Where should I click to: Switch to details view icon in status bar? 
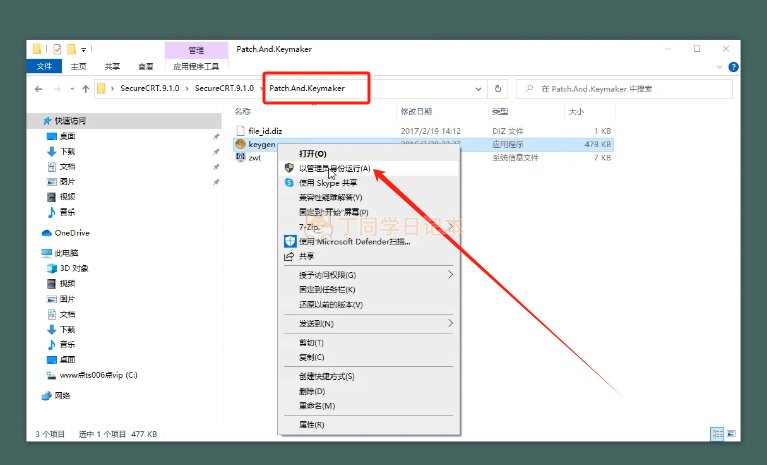pyautogui.click(x=717, y=434)
